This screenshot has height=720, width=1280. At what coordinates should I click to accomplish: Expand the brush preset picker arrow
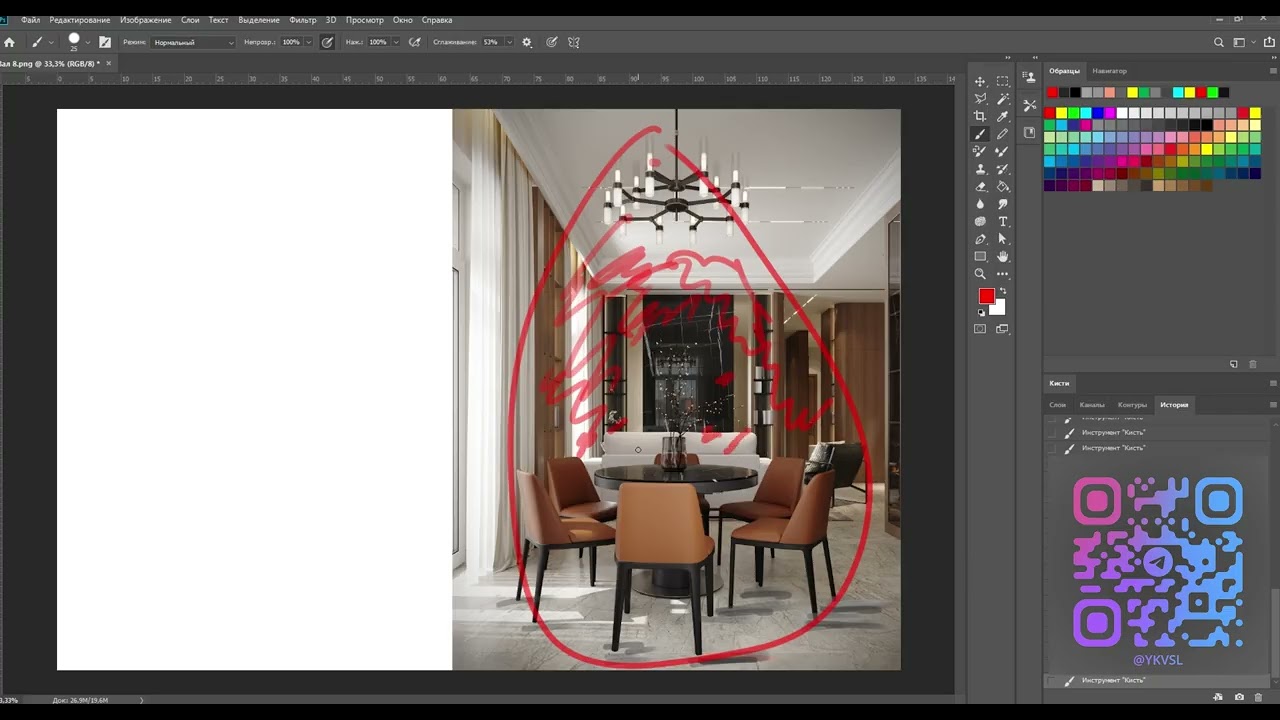88,42
